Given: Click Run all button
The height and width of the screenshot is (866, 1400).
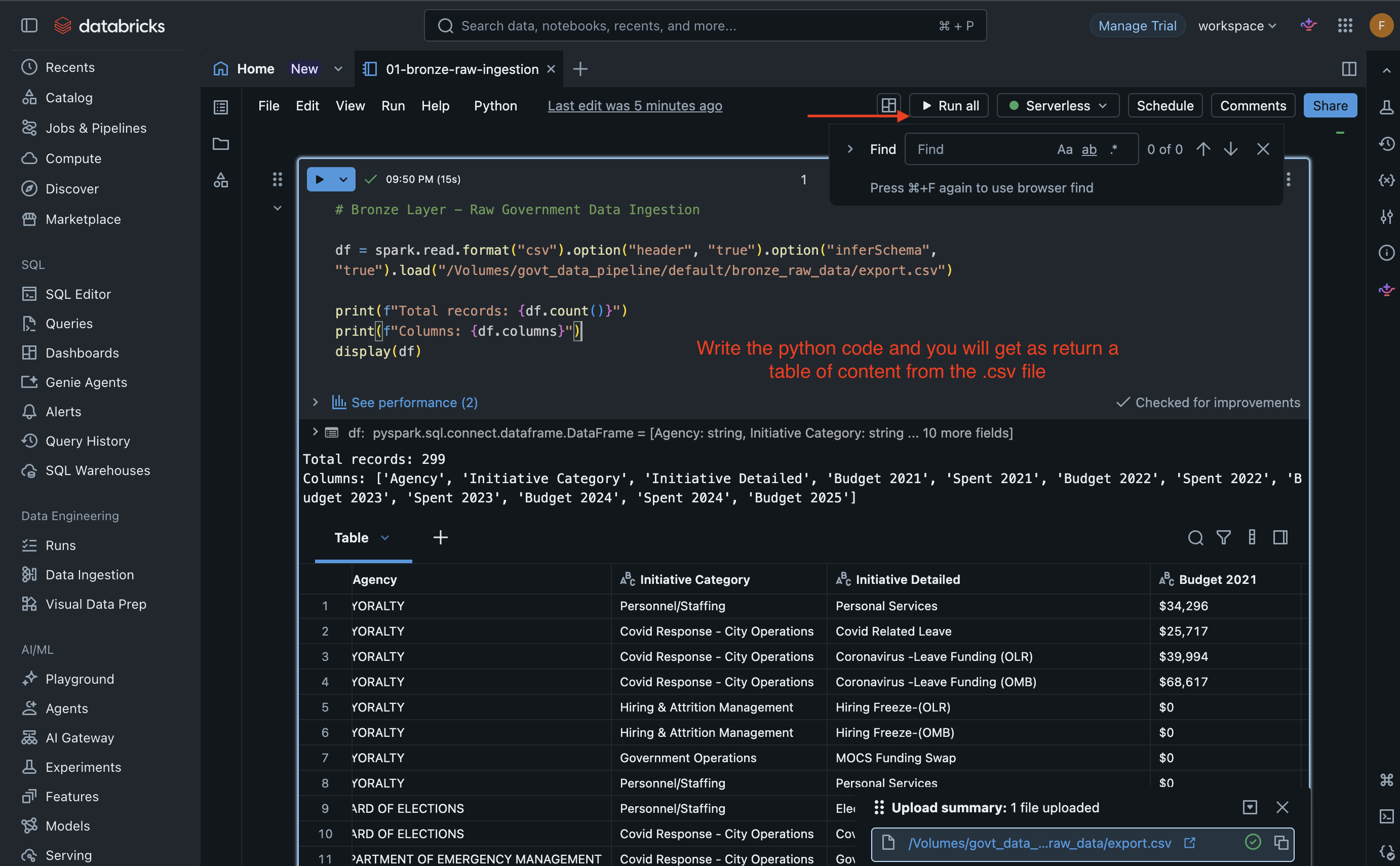Looking at the screenshot, I should [949, 105].
